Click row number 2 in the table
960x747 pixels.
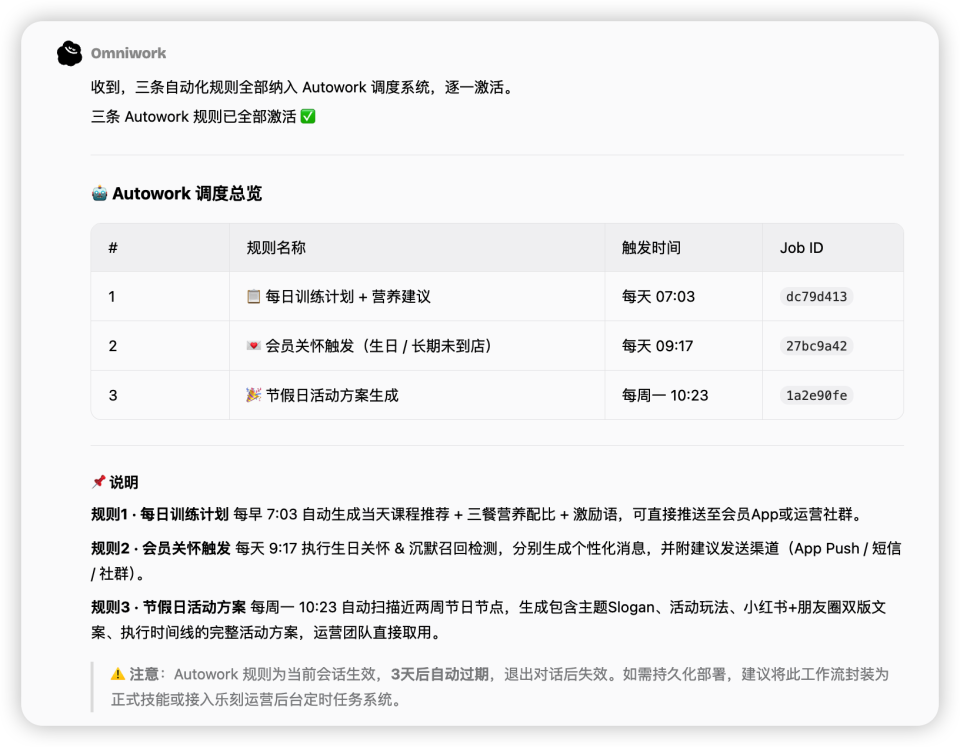[113, 346]
